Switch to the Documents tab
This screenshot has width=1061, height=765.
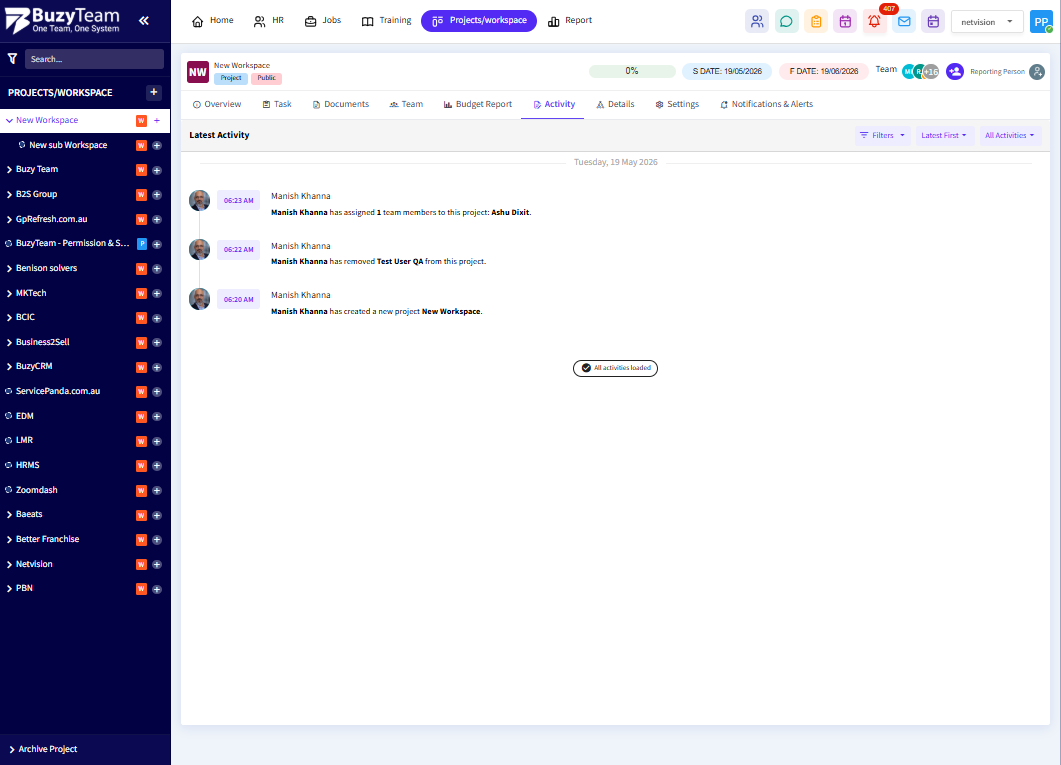340,104
